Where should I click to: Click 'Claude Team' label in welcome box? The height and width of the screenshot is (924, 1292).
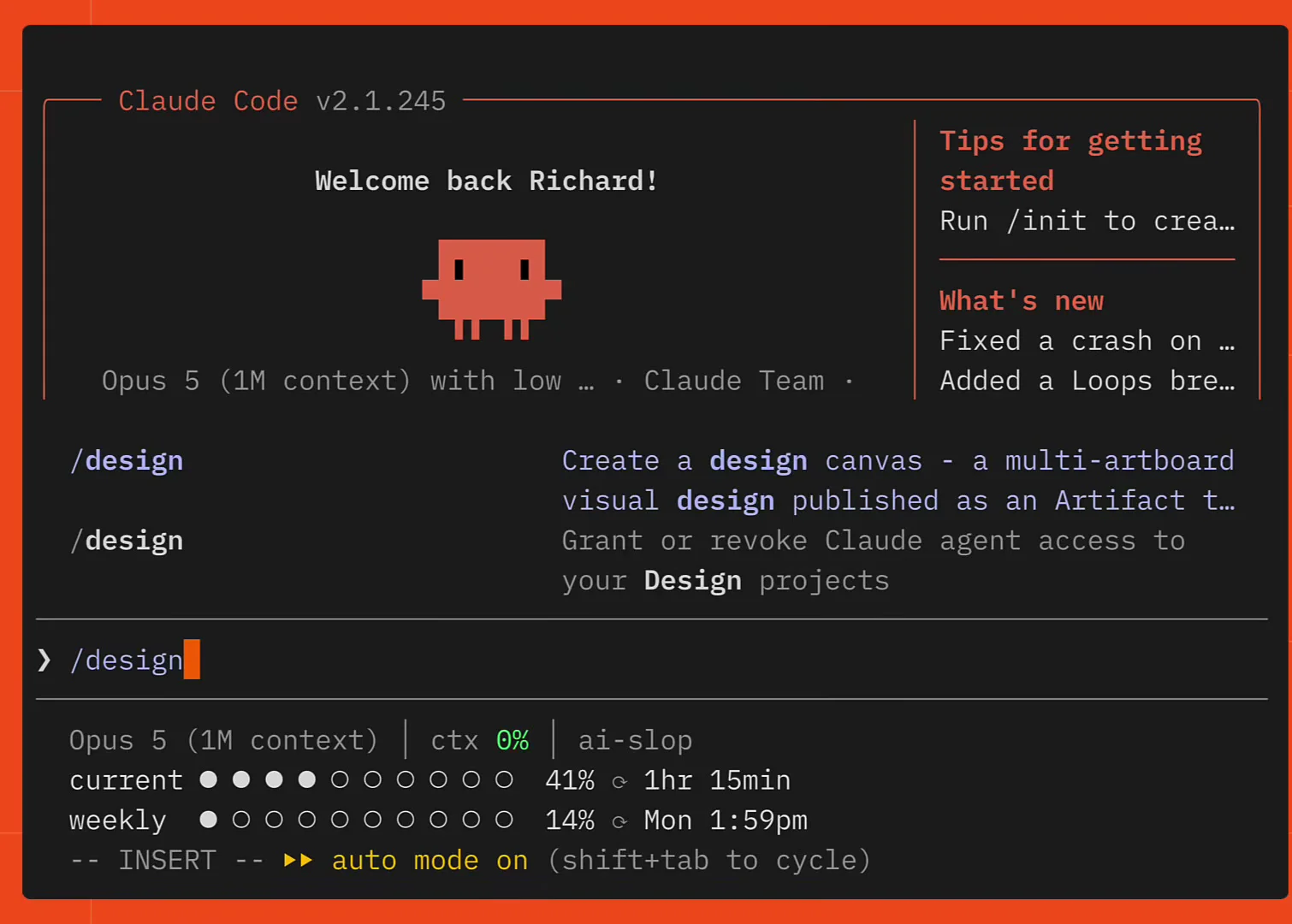coord(734,381)
